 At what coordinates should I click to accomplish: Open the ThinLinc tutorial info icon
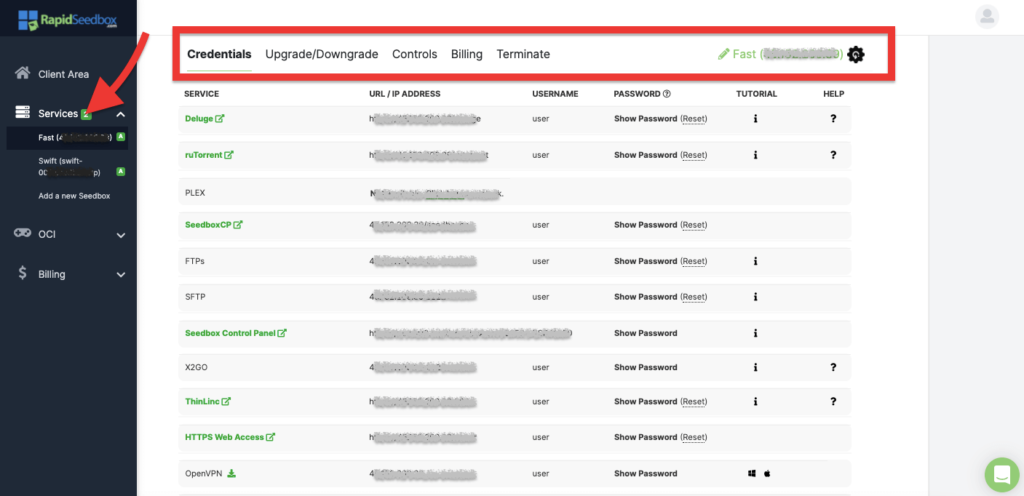click(756, 401)
